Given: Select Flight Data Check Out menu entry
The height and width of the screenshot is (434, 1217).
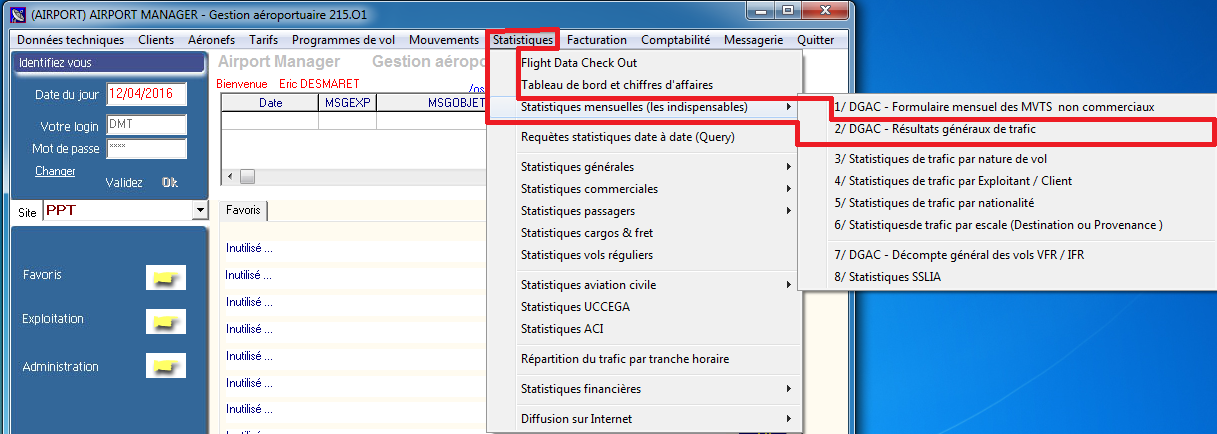Looking at the screenshot, I should [x=579, y=63].
